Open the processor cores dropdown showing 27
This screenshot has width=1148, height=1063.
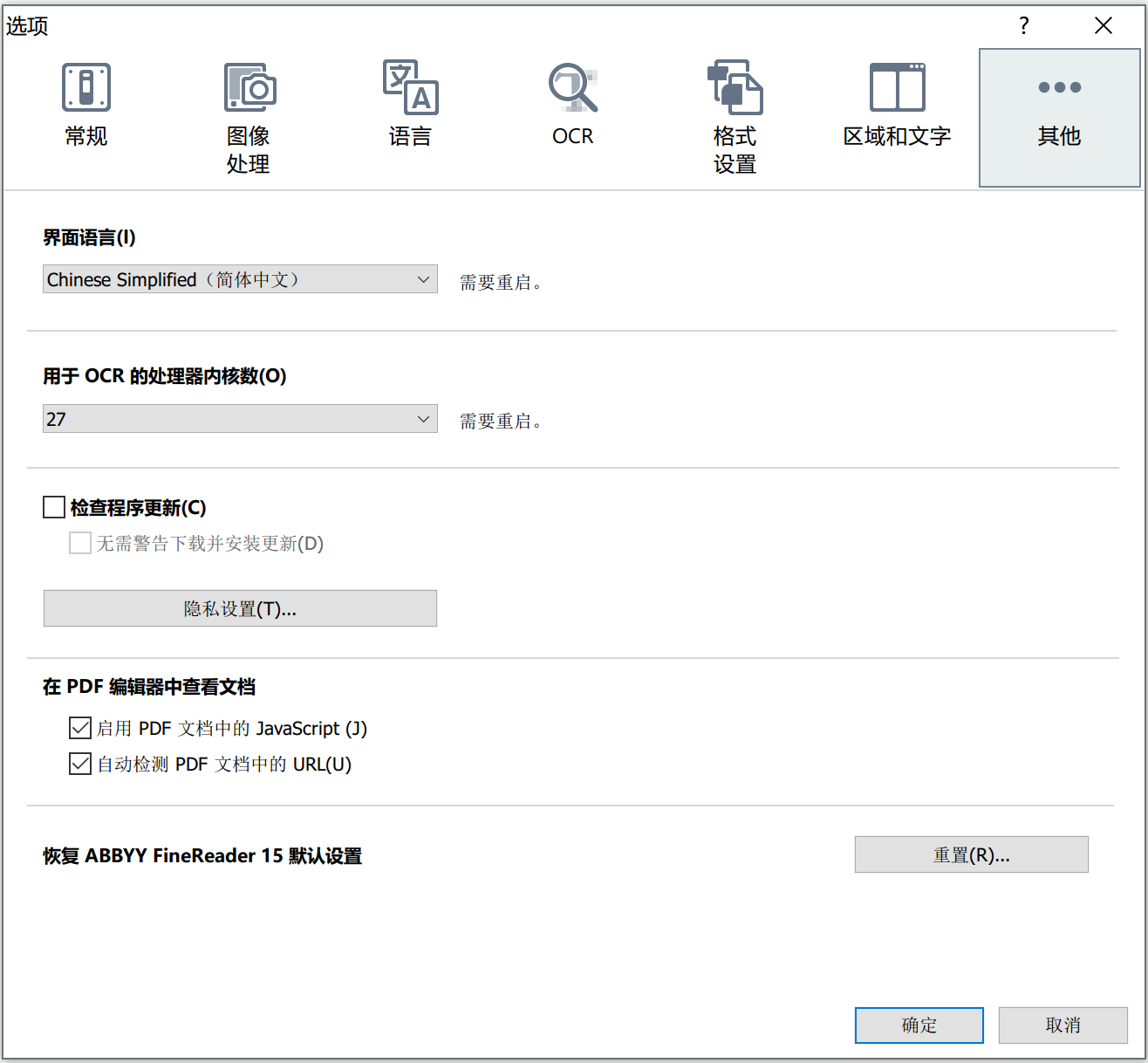(x=240, y=419)
